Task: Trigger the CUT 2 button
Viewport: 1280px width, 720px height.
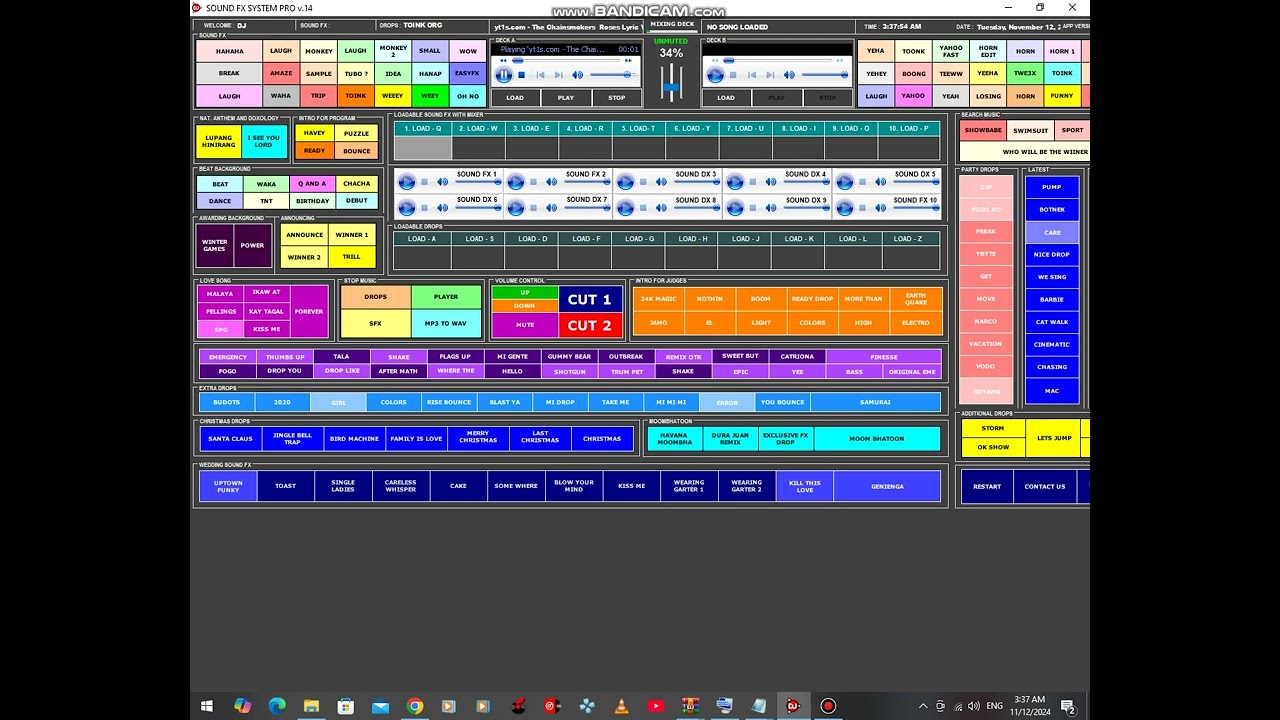Action: (x=590, y=325)
